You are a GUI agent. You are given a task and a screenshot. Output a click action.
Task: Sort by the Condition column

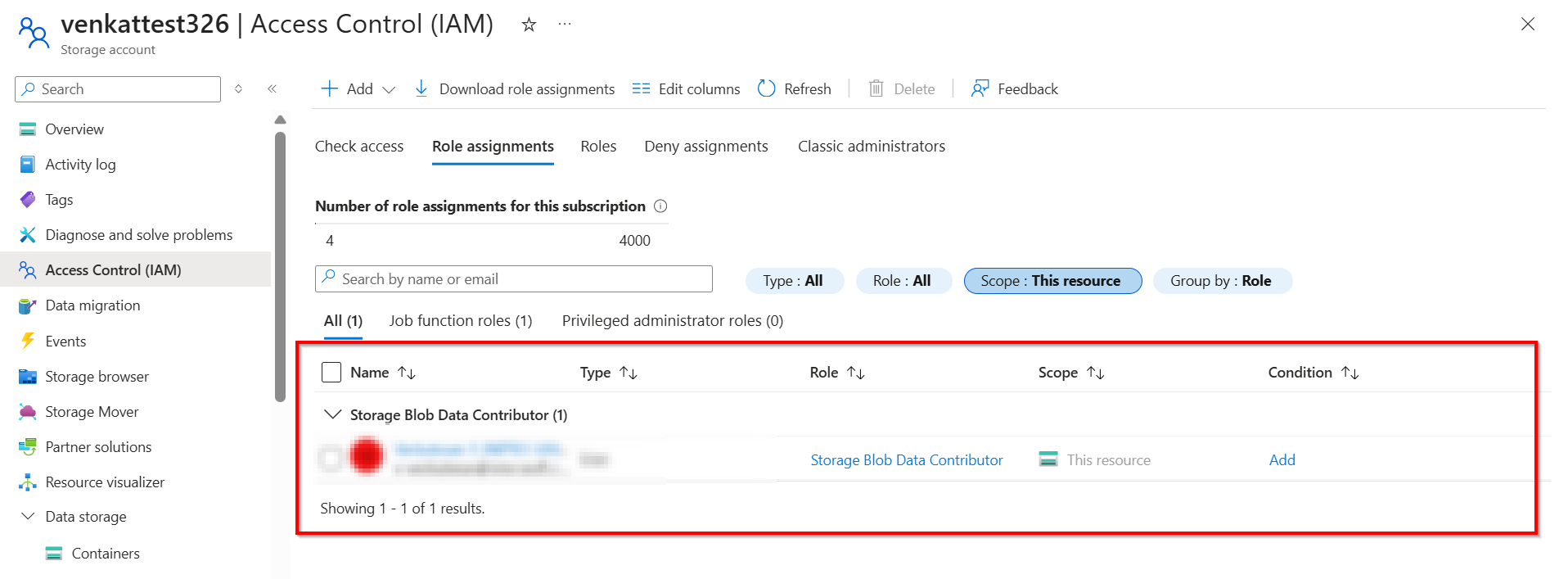(1313, 373)
